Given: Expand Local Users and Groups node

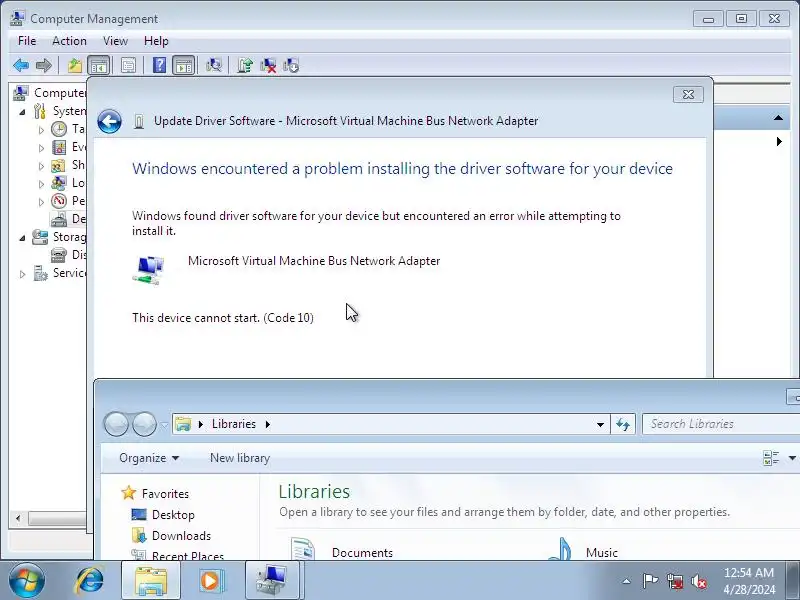Looking at the screenshot, I should tap(41, 184).
